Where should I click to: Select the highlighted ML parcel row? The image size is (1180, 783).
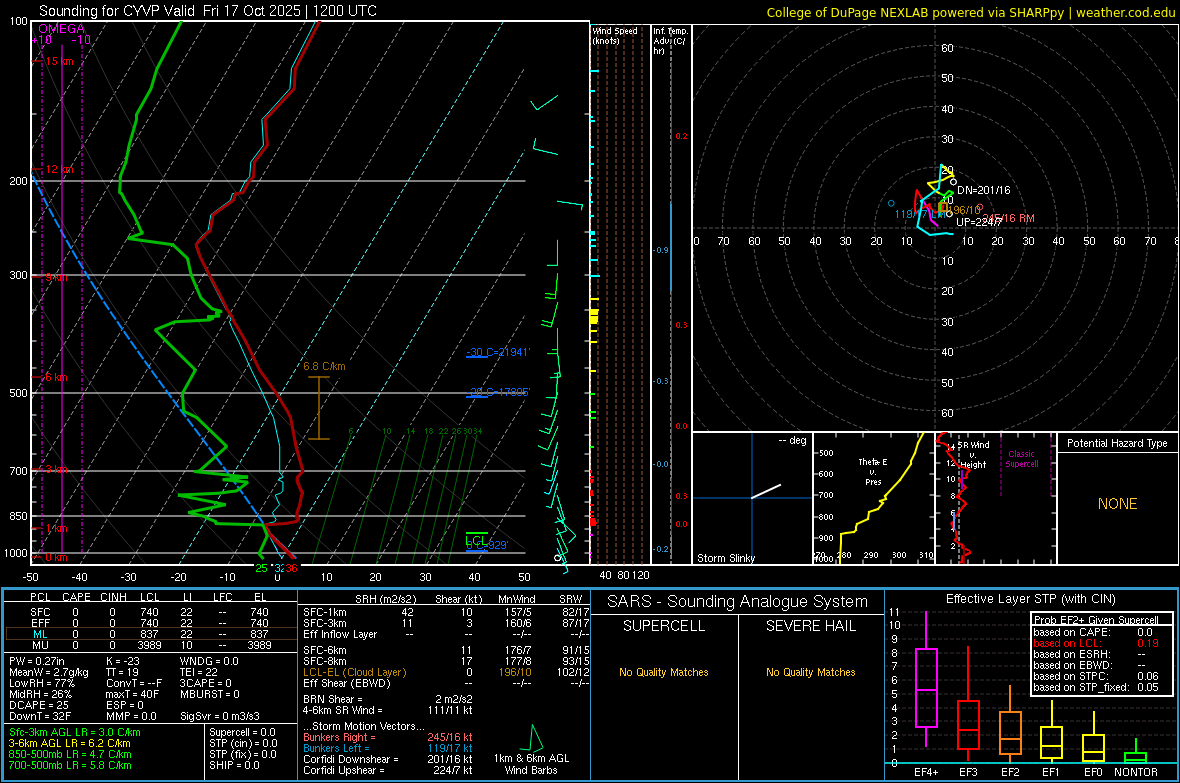click(x=151, y=634)
